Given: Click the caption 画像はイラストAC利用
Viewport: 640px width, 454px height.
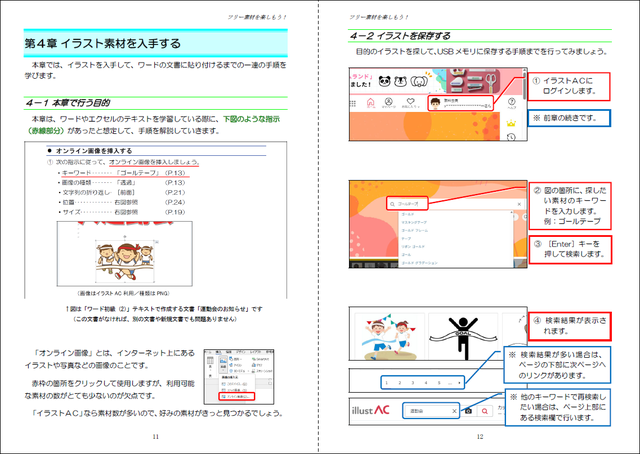Looking at the screenshot, I should [x=123, y=293].
